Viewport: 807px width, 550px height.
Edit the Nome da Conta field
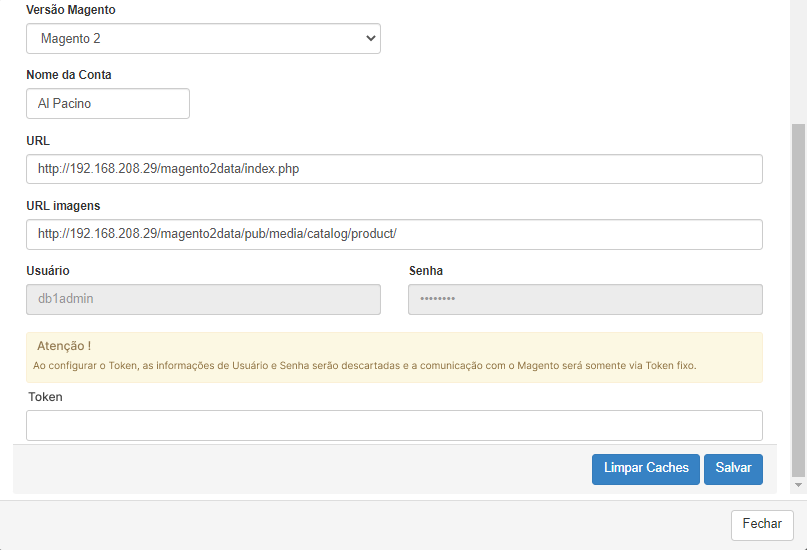click(108, 103)
